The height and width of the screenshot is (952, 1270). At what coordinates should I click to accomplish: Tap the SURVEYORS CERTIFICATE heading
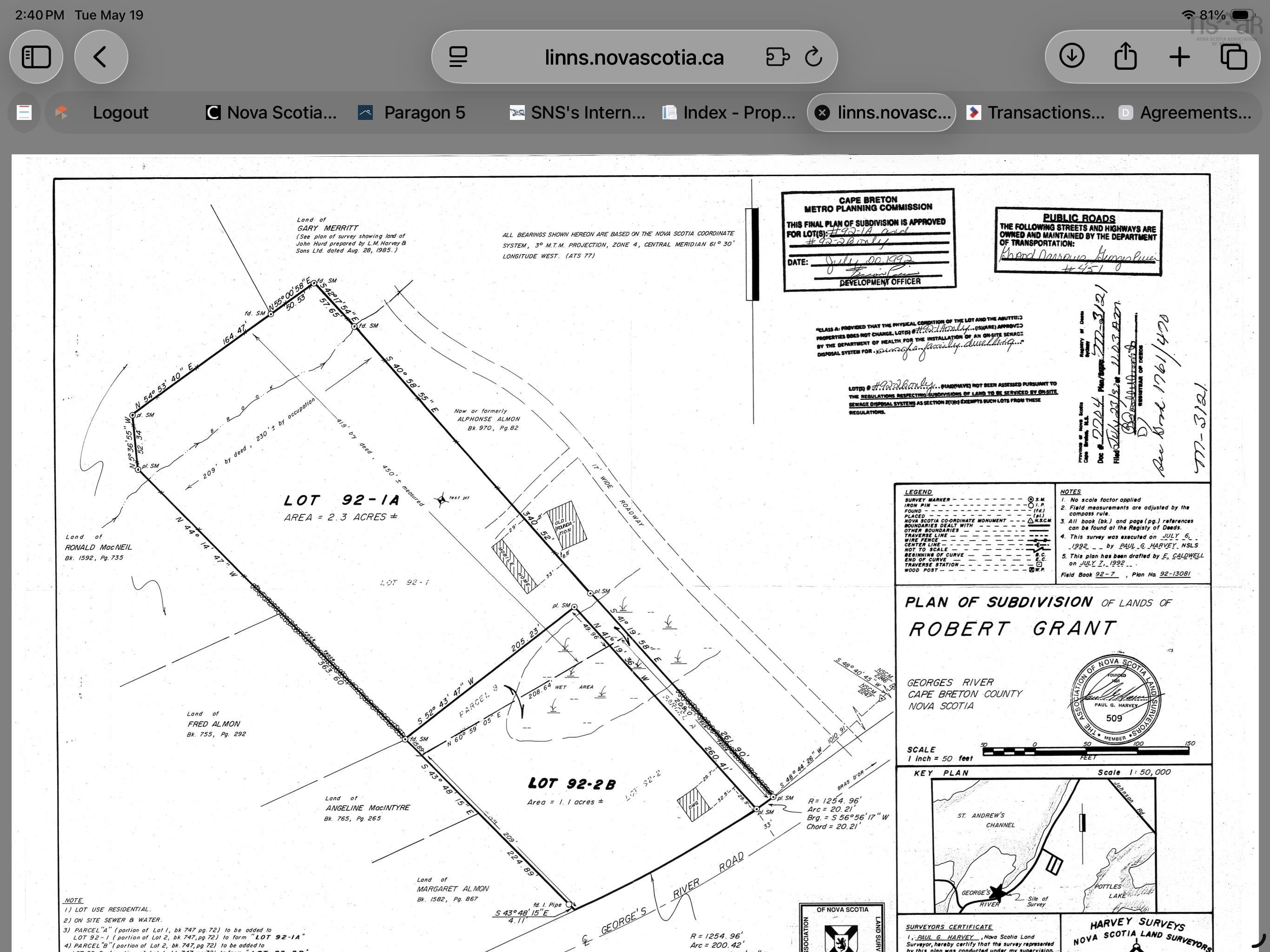pos(949,927)
